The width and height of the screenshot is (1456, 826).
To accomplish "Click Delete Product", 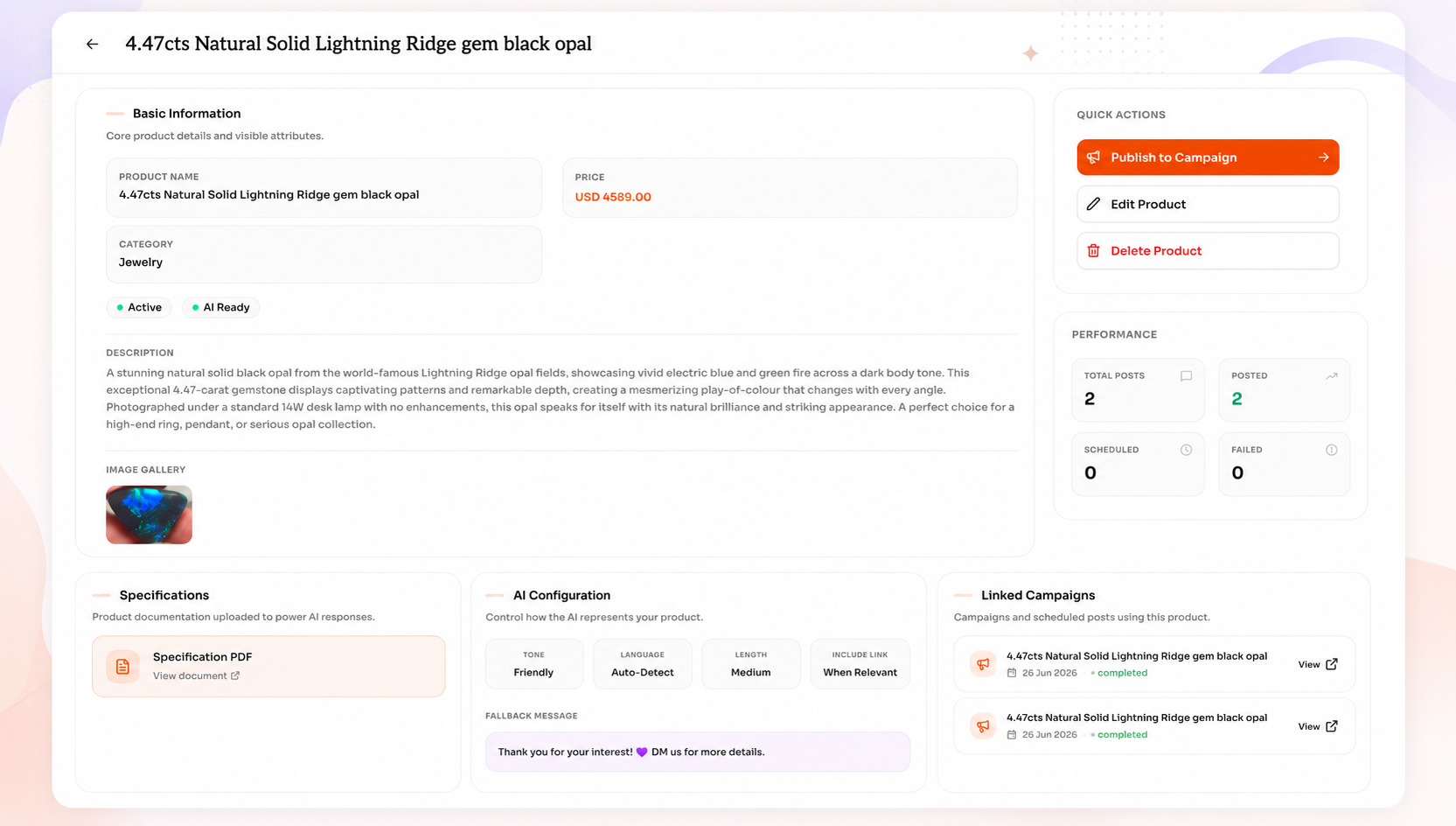I will (x=1208, y=251).
